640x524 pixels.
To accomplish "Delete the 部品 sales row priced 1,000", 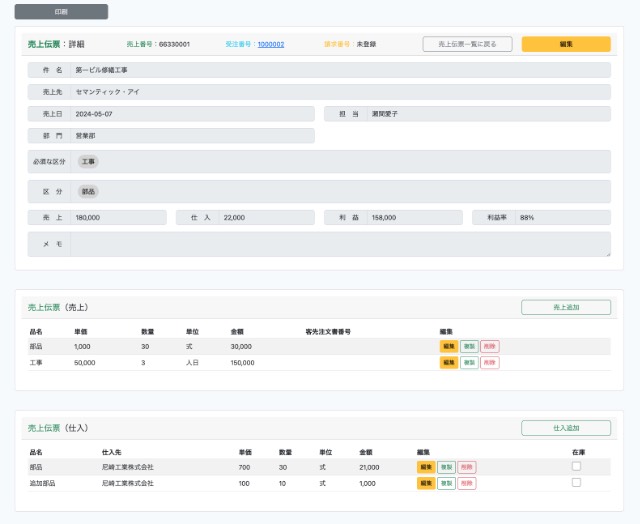I will click(490, 346).
